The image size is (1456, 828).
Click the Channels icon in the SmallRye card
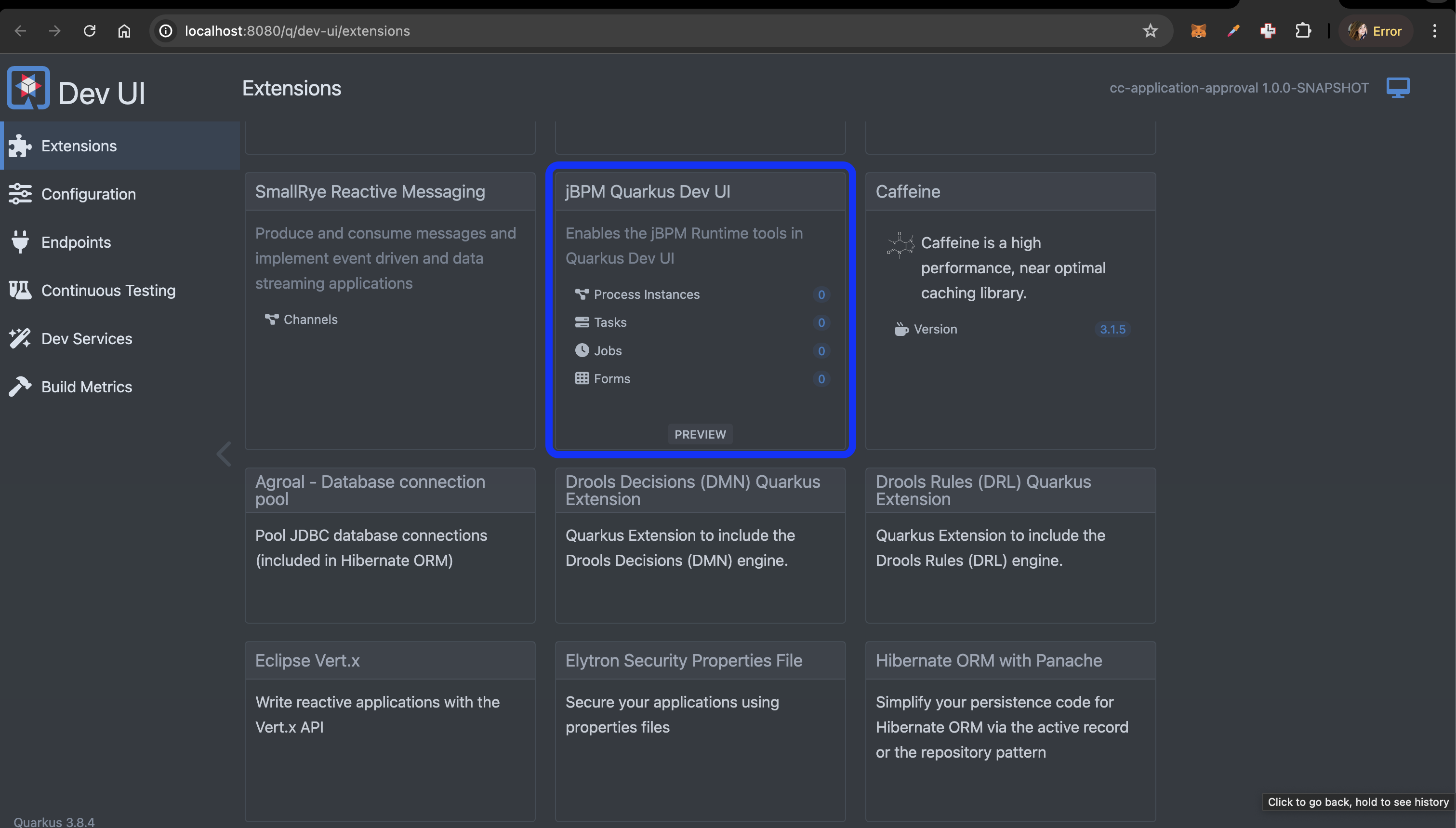coord(272,320)
